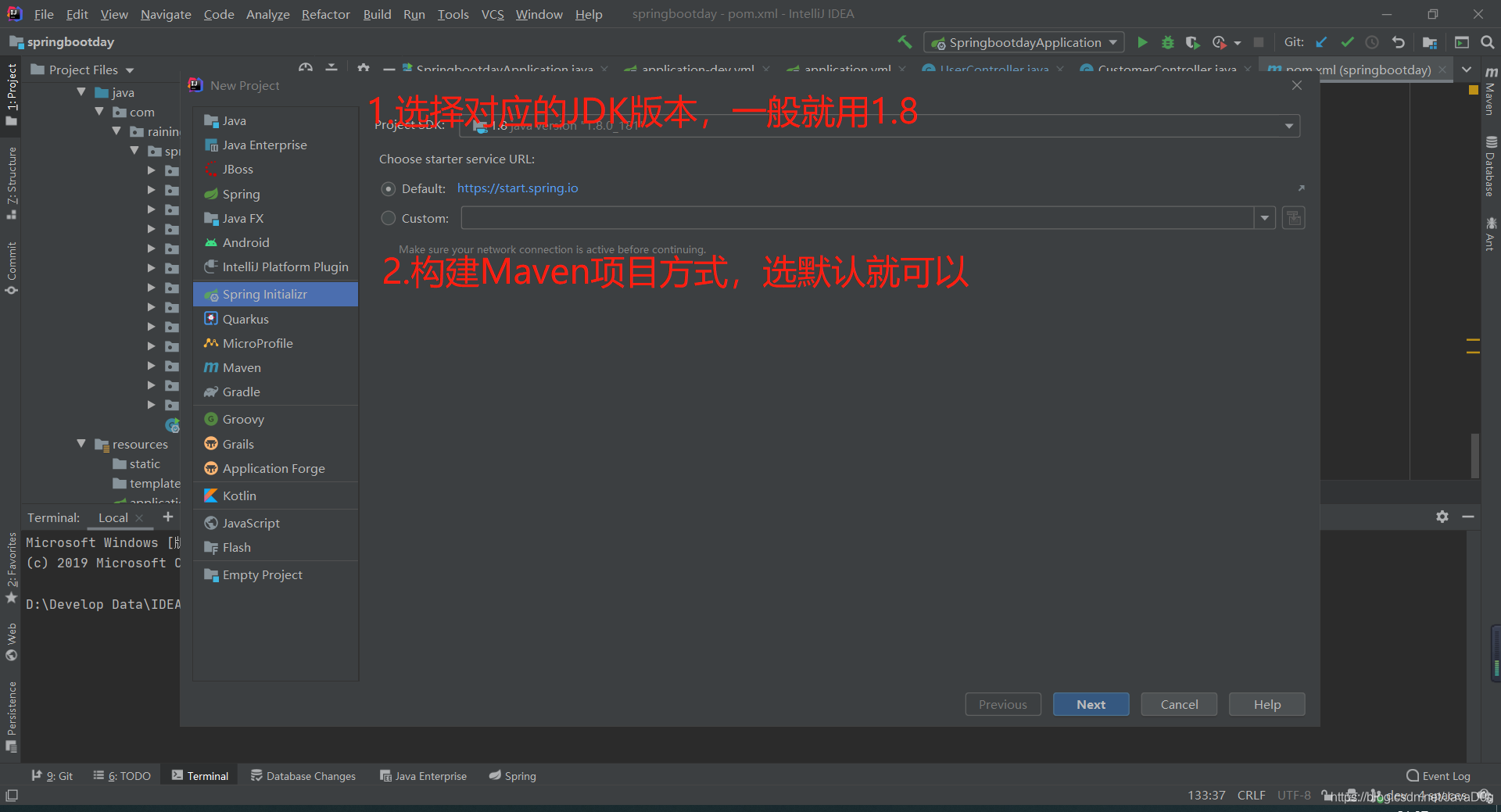
Task: Select Android project type
Action: (x=275, y=242)
